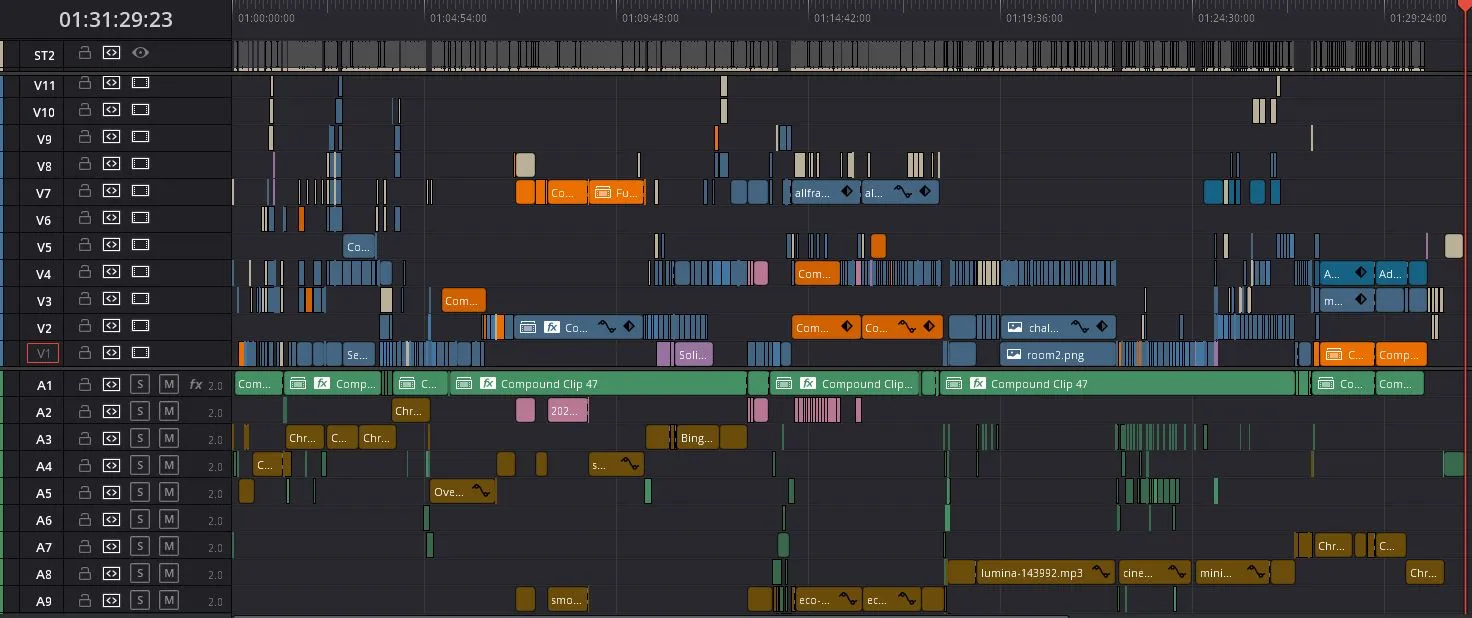Select the chal... clip on track V2
Viewport: 1472px width, 618px height.
pos(1058,327)
